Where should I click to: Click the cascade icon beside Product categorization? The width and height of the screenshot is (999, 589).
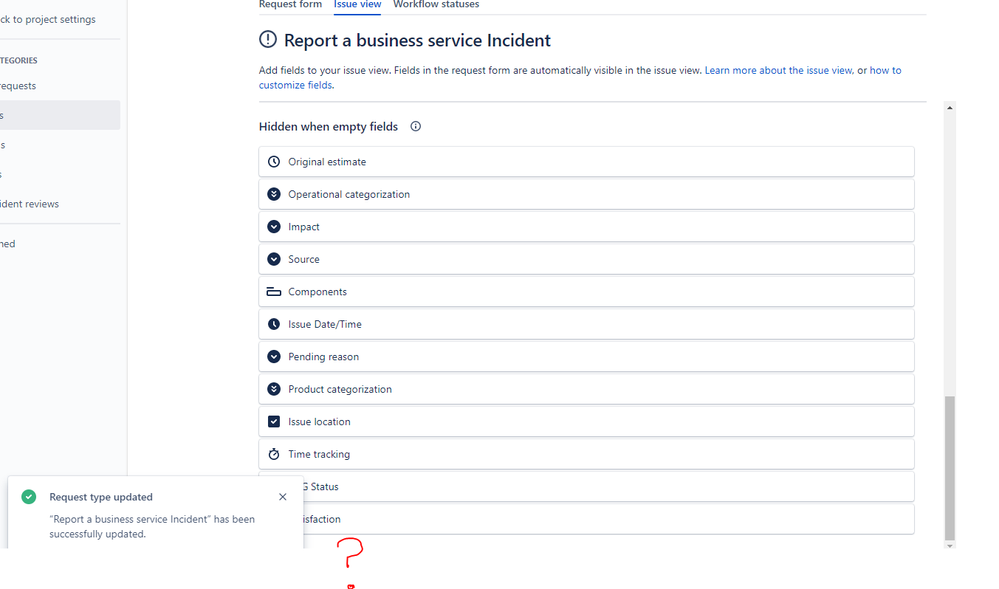[x=274, y=389]
